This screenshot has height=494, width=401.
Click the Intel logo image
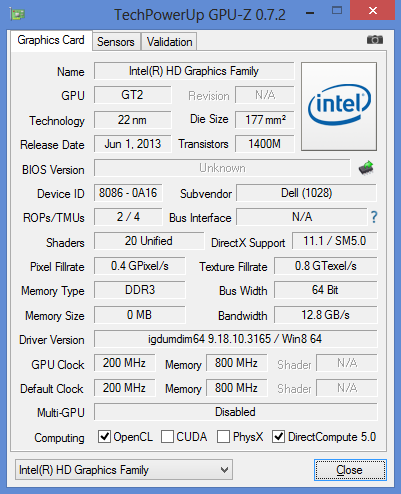(x=339, y=106)
